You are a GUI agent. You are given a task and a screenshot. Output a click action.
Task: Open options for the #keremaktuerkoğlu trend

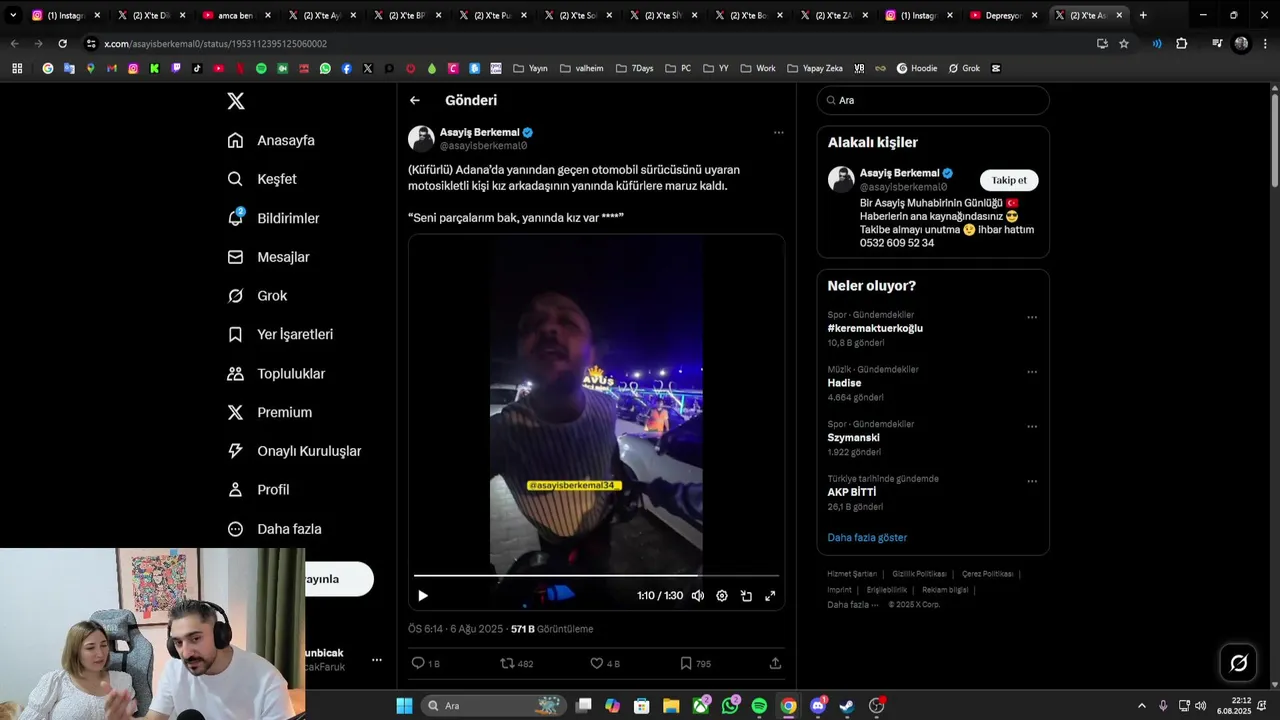coord(1032,318)
